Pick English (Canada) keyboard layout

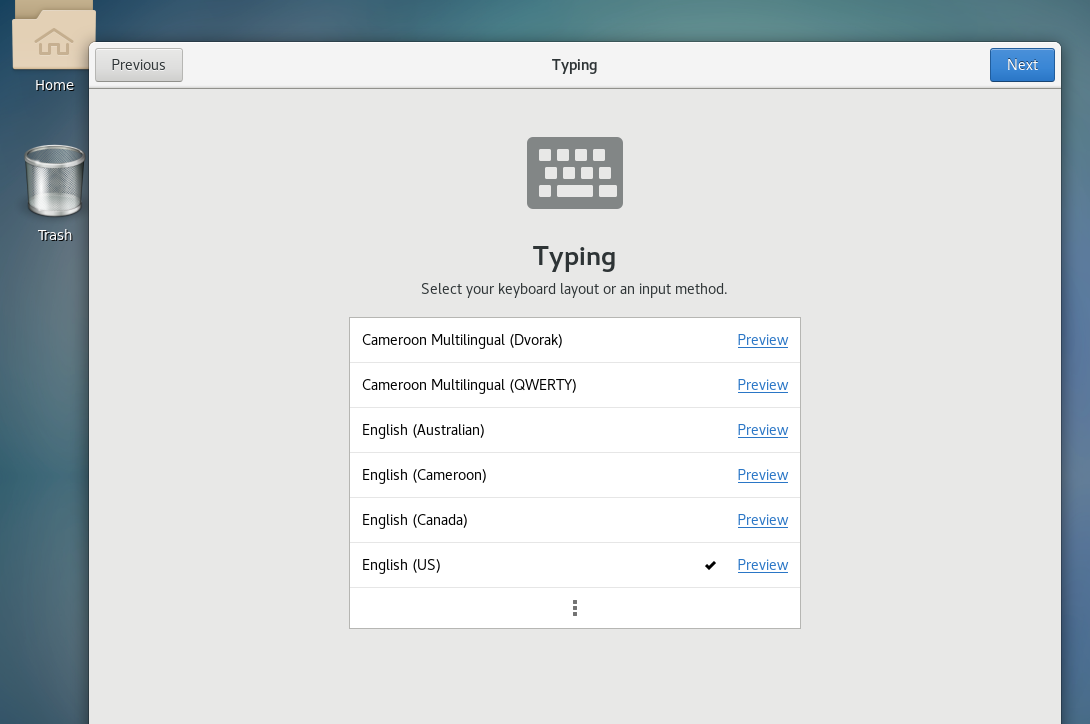point(575,520)
